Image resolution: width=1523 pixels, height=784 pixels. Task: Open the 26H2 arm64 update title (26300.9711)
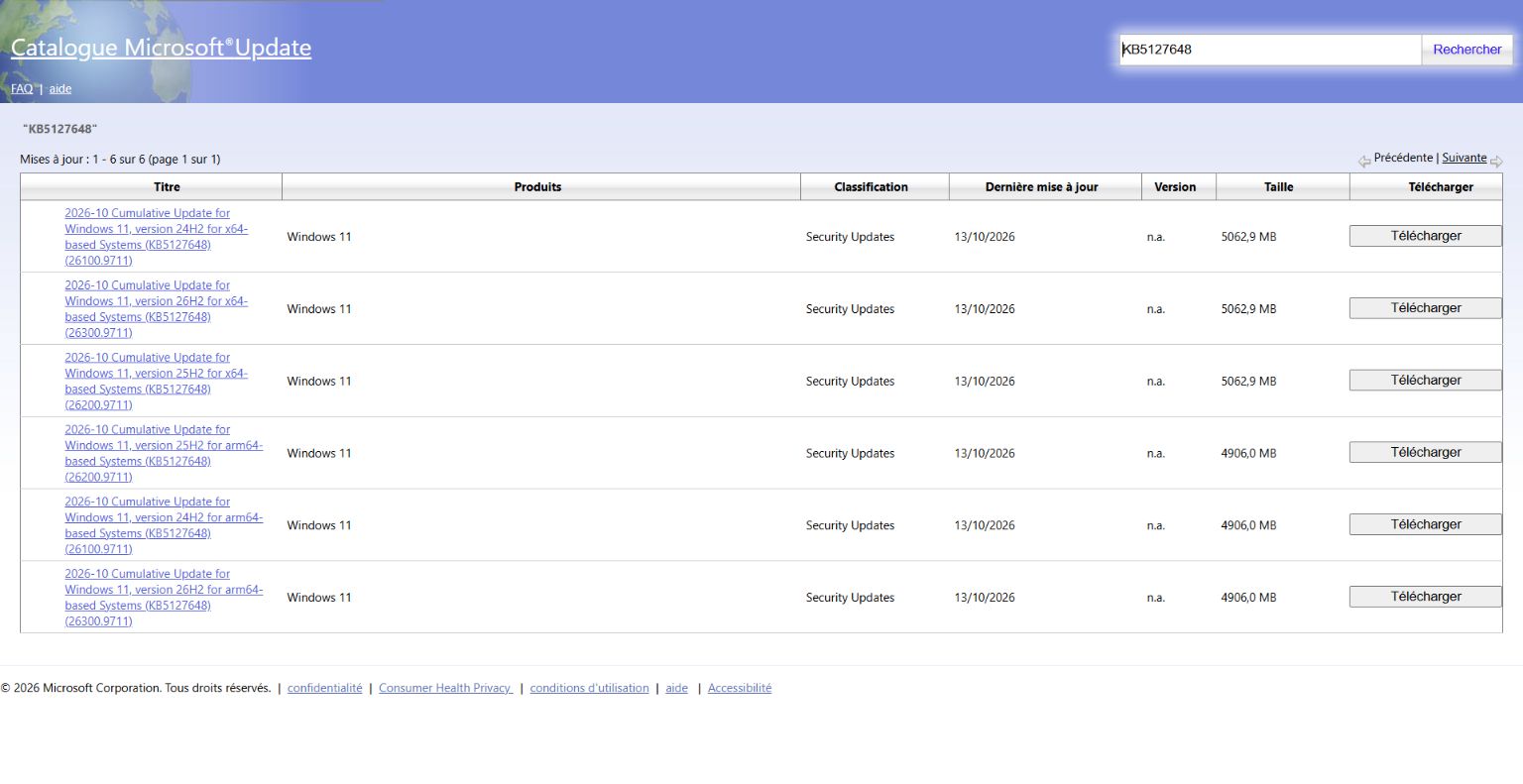164,598
